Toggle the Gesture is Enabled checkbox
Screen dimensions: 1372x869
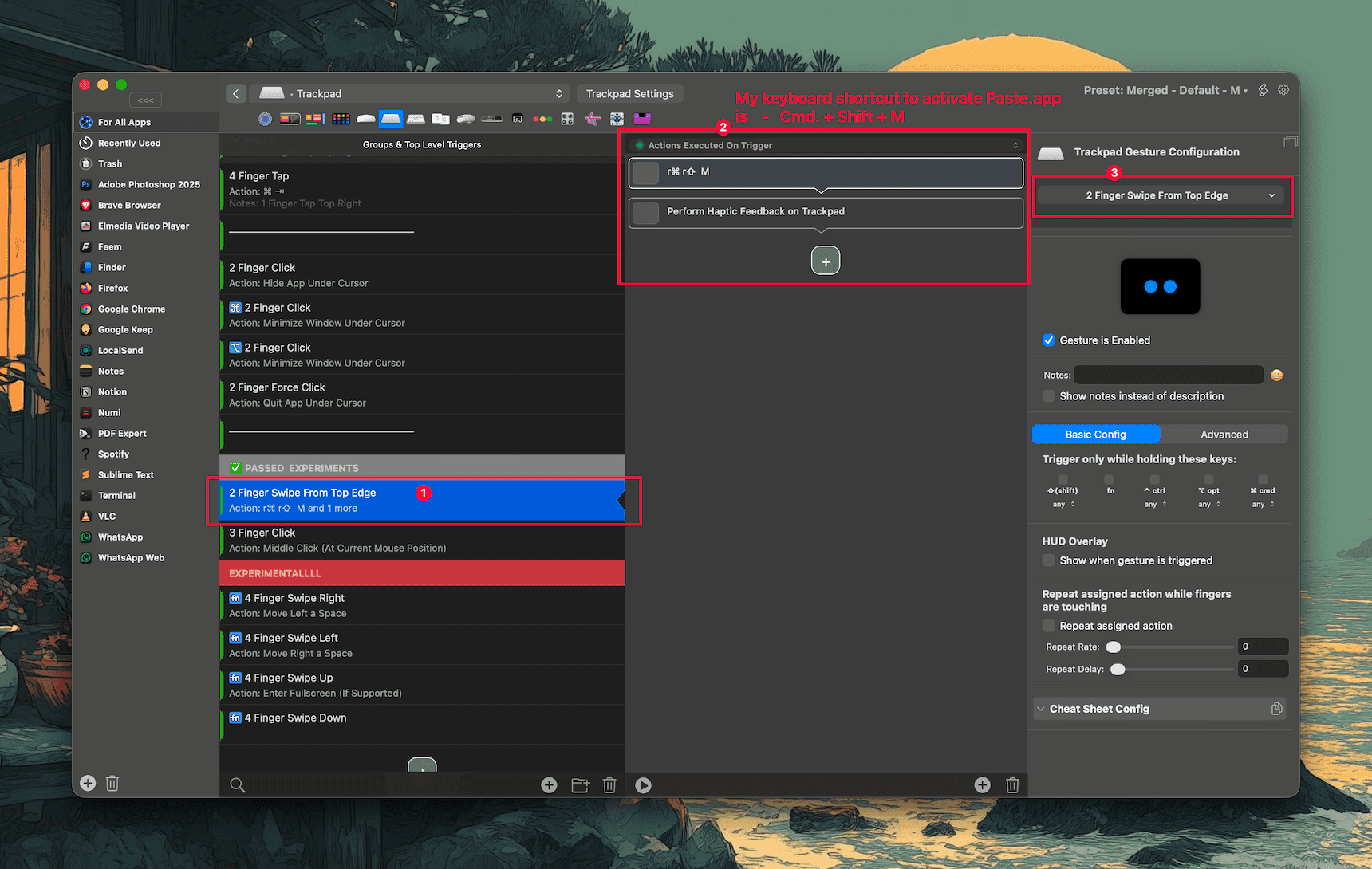(x=1049, y=340)
